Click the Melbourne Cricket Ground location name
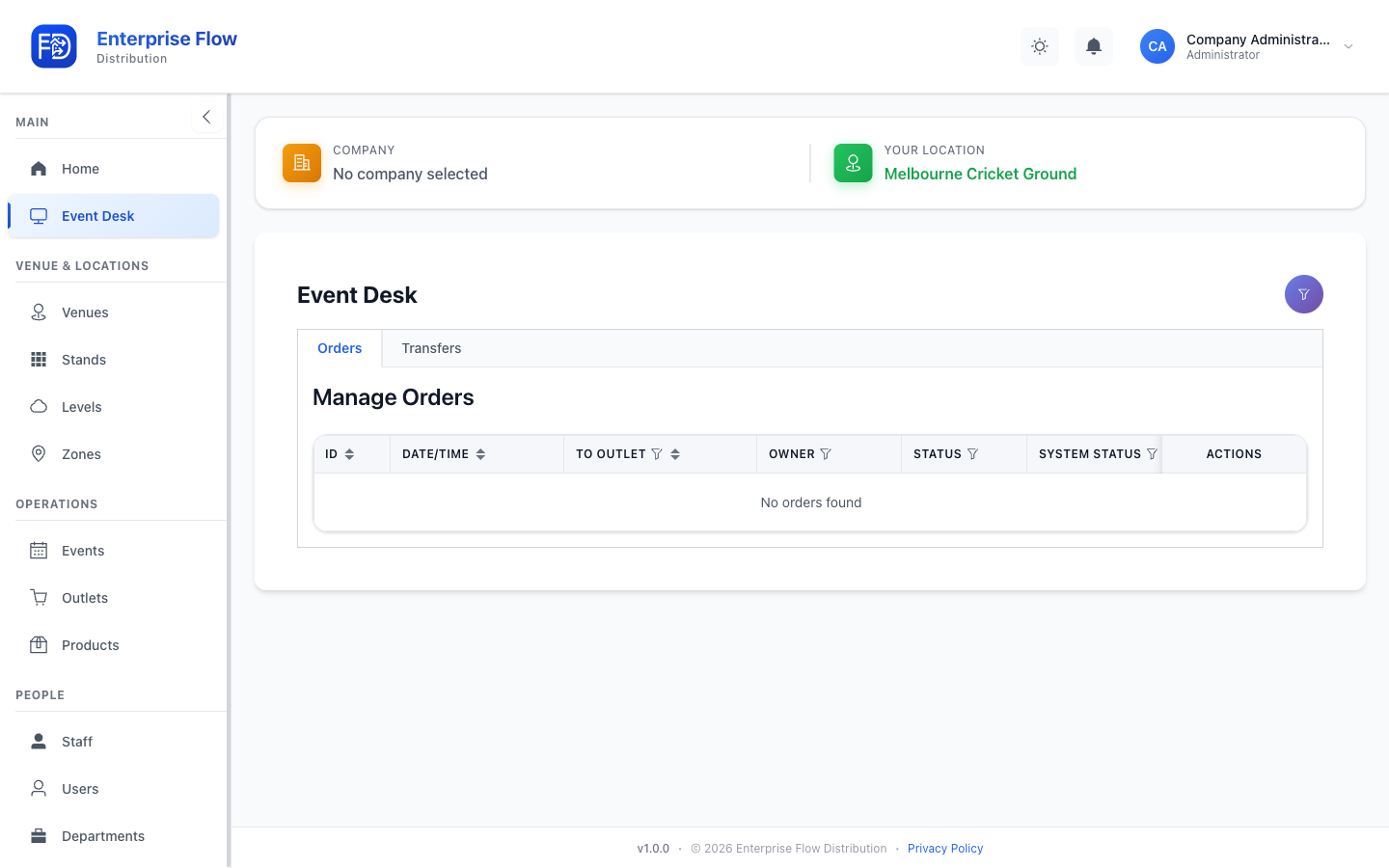Image resolution: width=1389 pixels, height=868 pixels. click(x=980, y=174)
